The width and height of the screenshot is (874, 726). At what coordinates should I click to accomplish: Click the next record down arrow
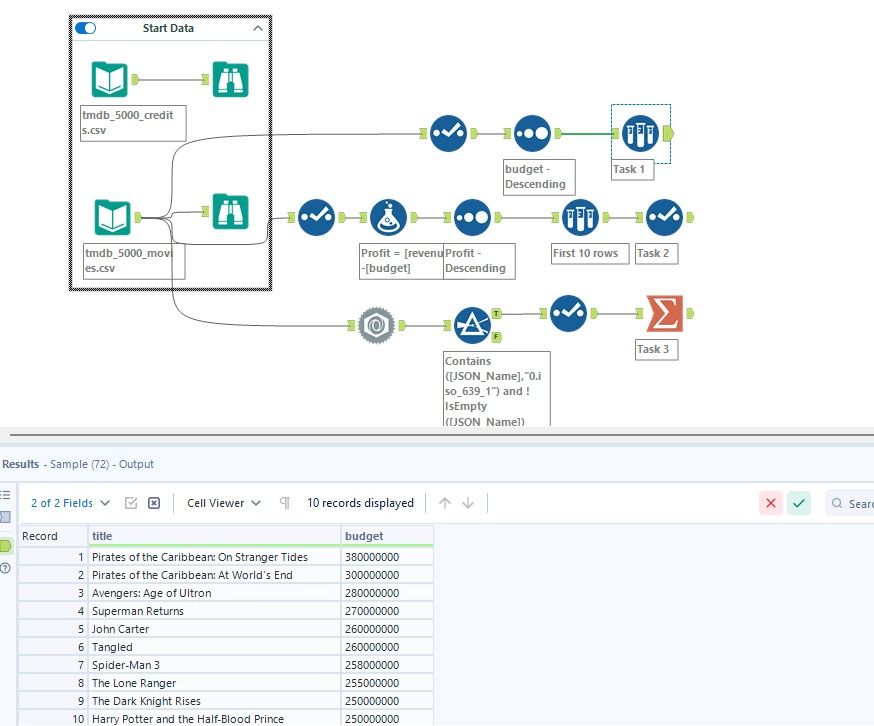[x=468, y=503]
